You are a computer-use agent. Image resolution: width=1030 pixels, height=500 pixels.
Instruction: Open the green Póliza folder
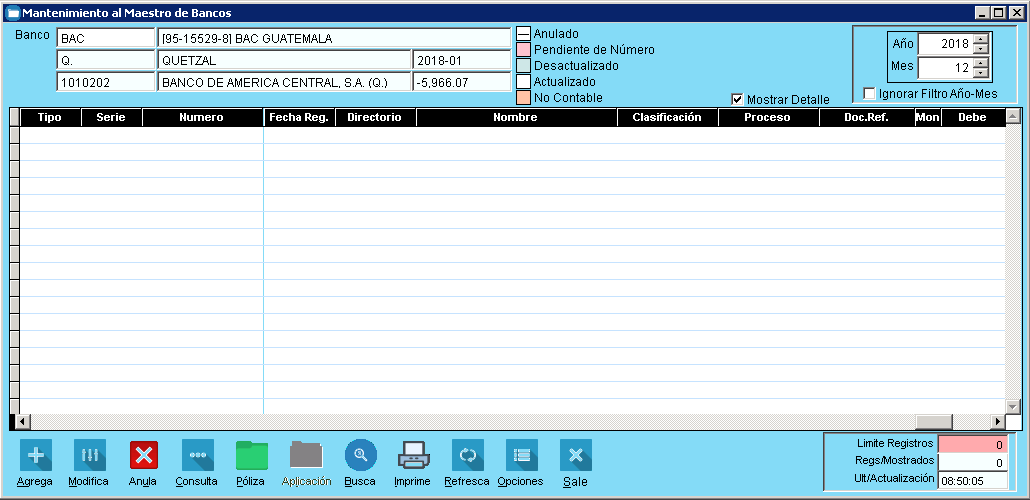(x=251, y=456)
